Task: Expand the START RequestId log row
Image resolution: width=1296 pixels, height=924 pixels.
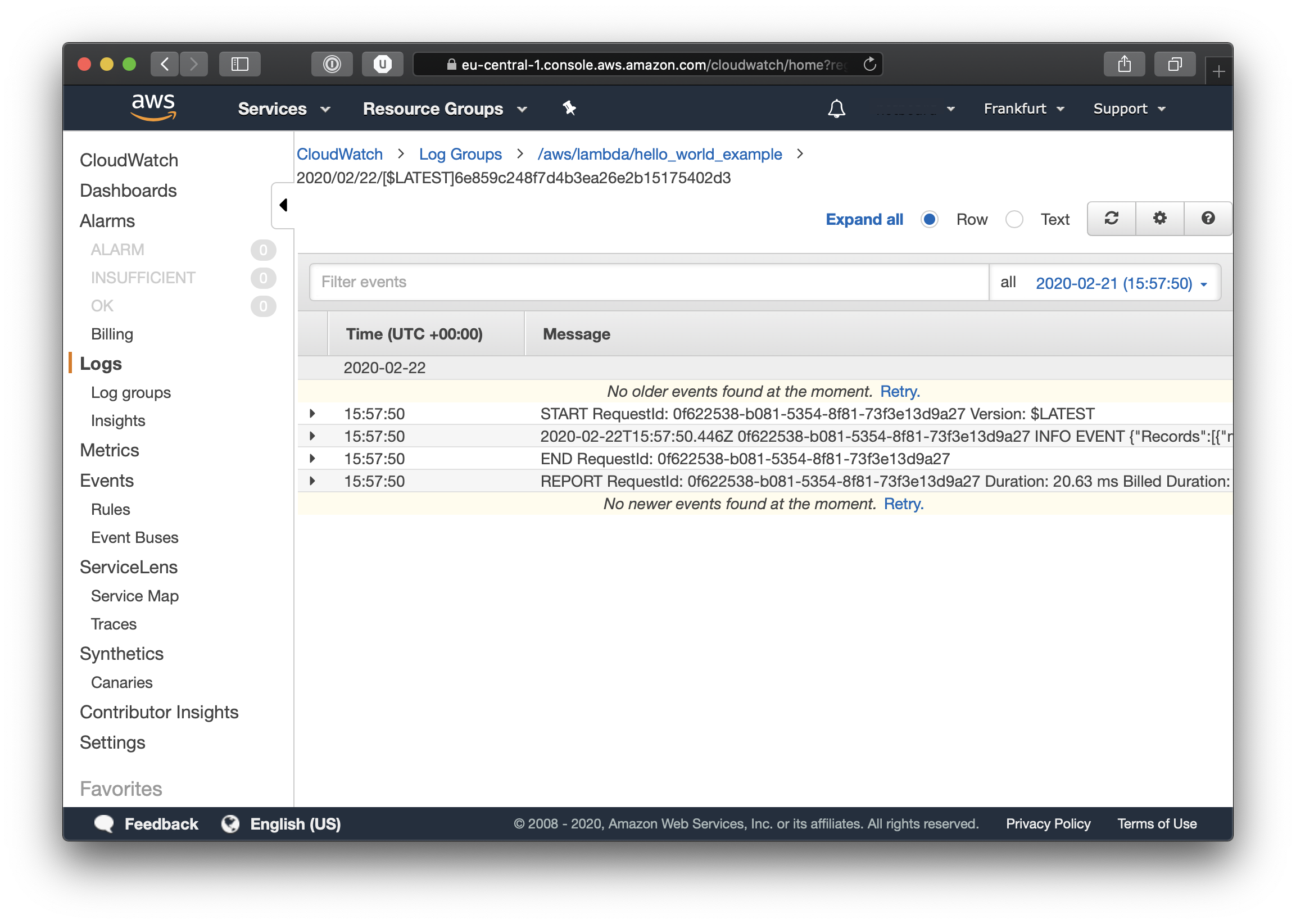Action: 312,414
